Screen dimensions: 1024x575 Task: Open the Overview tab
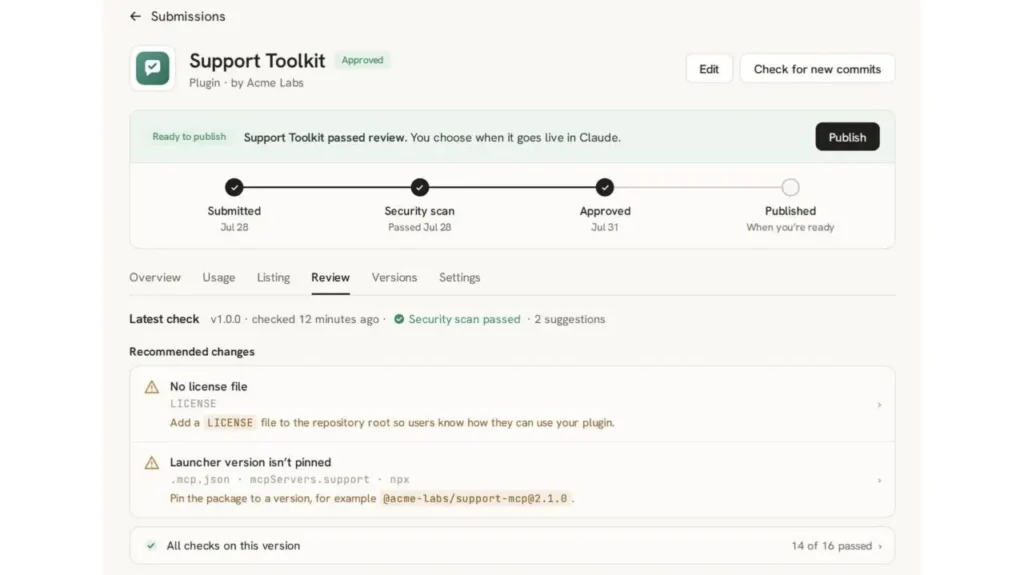(155, 277)
